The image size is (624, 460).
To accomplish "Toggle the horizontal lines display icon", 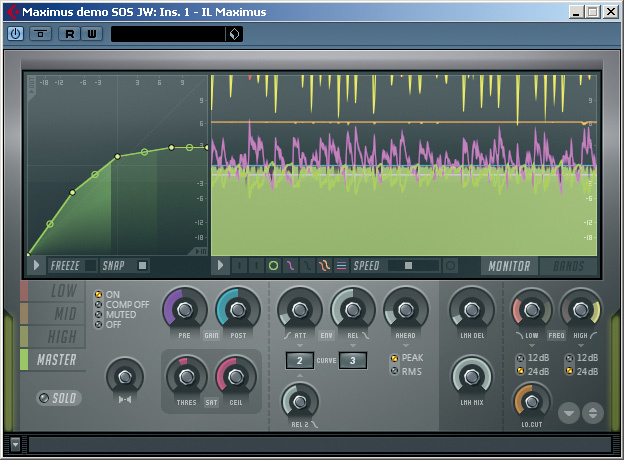I will (x=341, y=265).
